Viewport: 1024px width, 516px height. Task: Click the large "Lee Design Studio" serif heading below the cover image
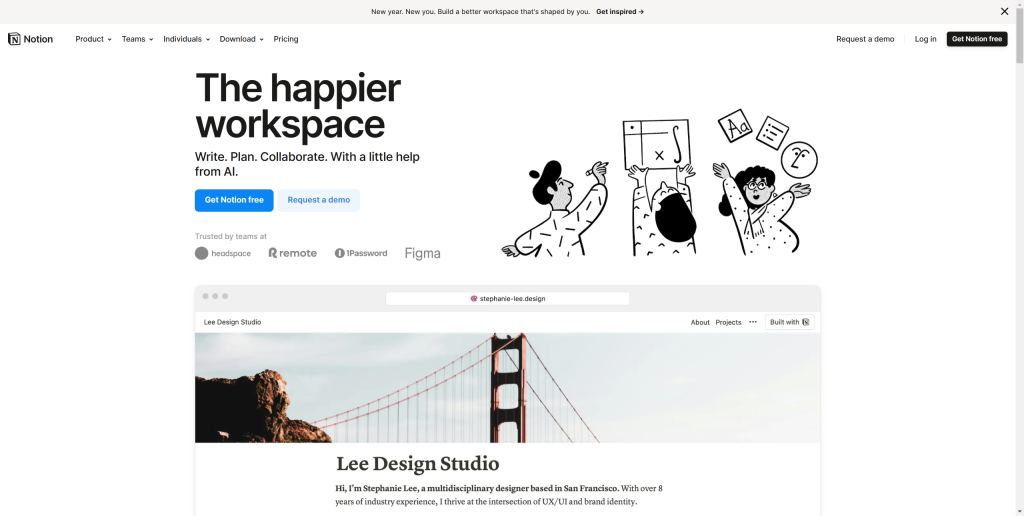coord(418,464)
